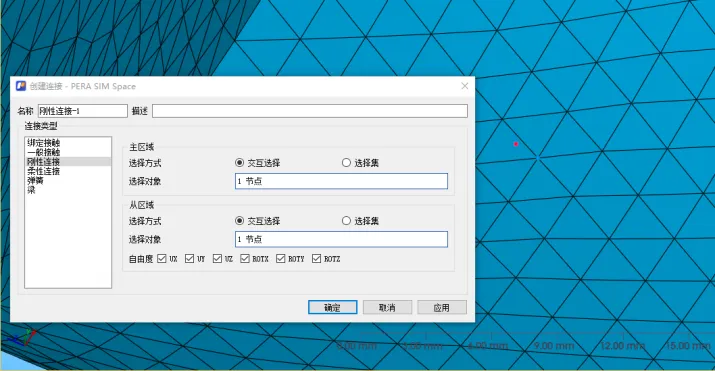Click the 取消 button
Screen dimensions: 715x371
(387, 307)
